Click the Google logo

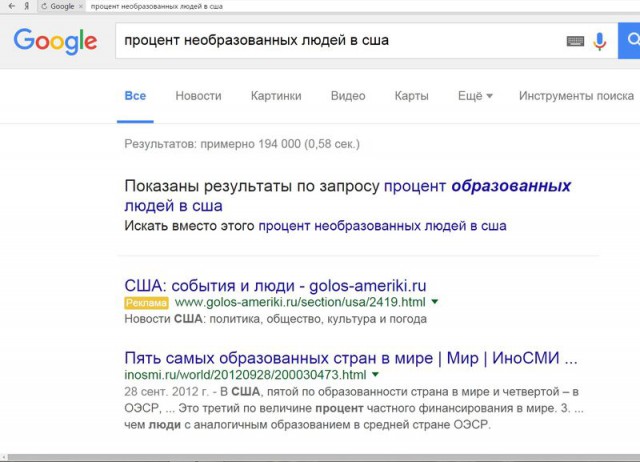coord(55,41)
